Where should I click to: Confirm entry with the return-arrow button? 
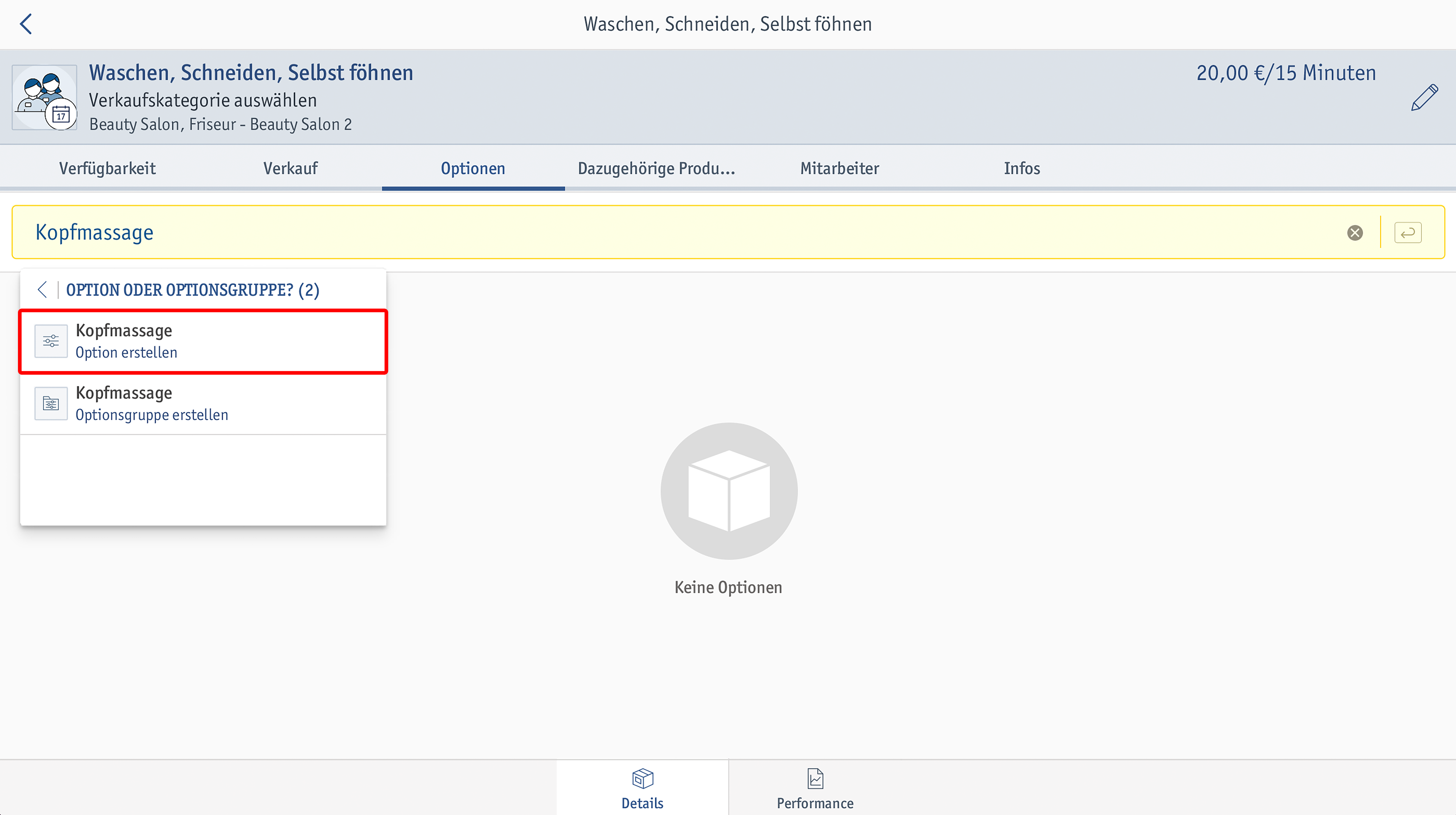[1407, 232]
